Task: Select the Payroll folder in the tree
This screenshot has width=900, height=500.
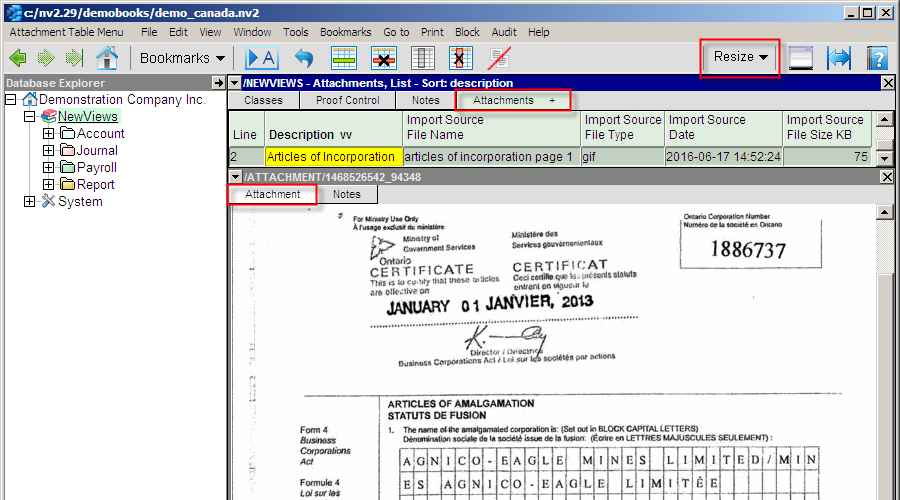Action: (96, 168)
